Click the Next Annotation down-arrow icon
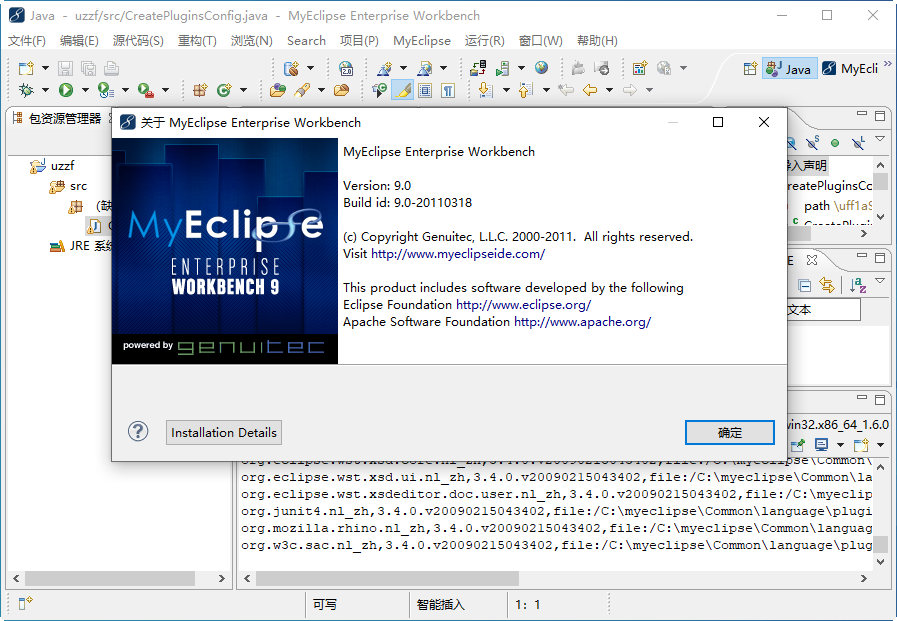Image resolution: width=897 pixels, height=621 pixels. (485, 90)
